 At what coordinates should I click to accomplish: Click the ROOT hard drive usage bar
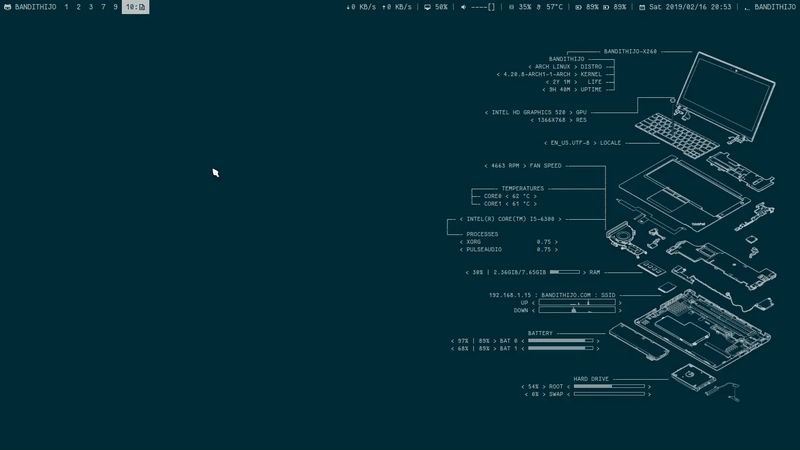point(607,387)
